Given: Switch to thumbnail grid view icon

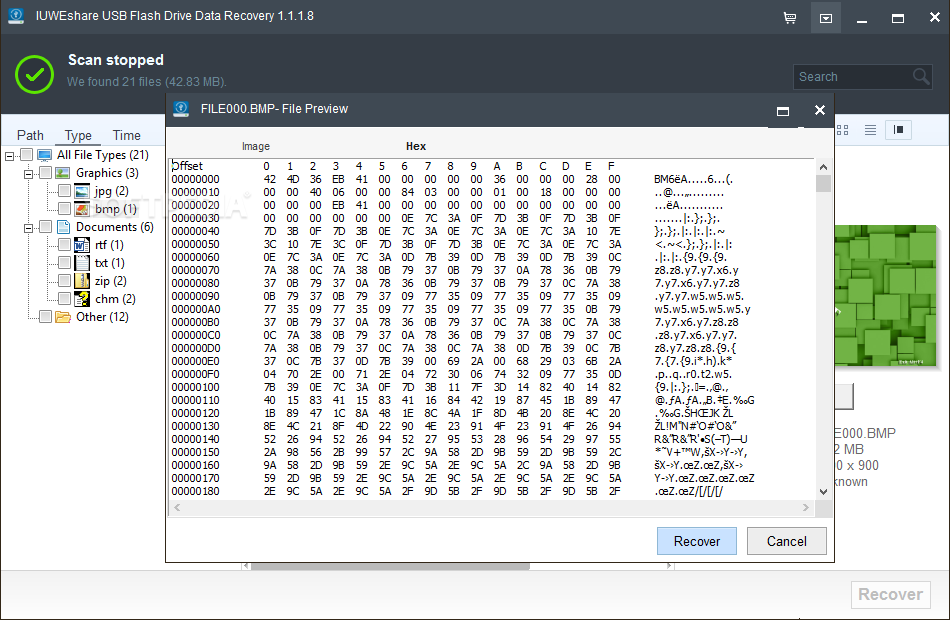Looking at the screenshot, I should pyautogui.click(x=842, y=130).
